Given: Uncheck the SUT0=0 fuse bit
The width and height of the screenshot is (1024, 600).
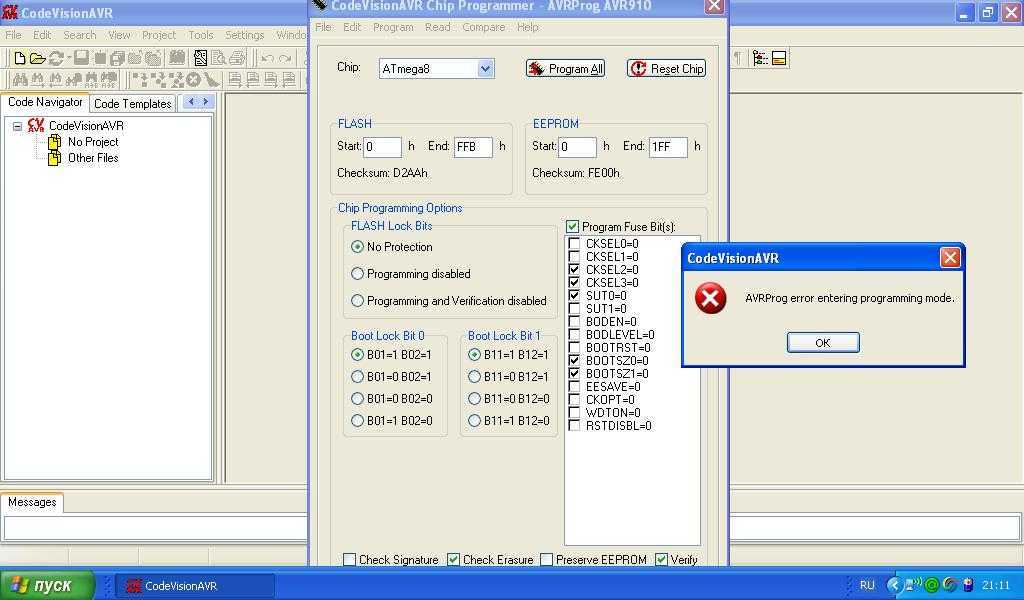Looking at the screenshot, I should click(x=574, y=296).
